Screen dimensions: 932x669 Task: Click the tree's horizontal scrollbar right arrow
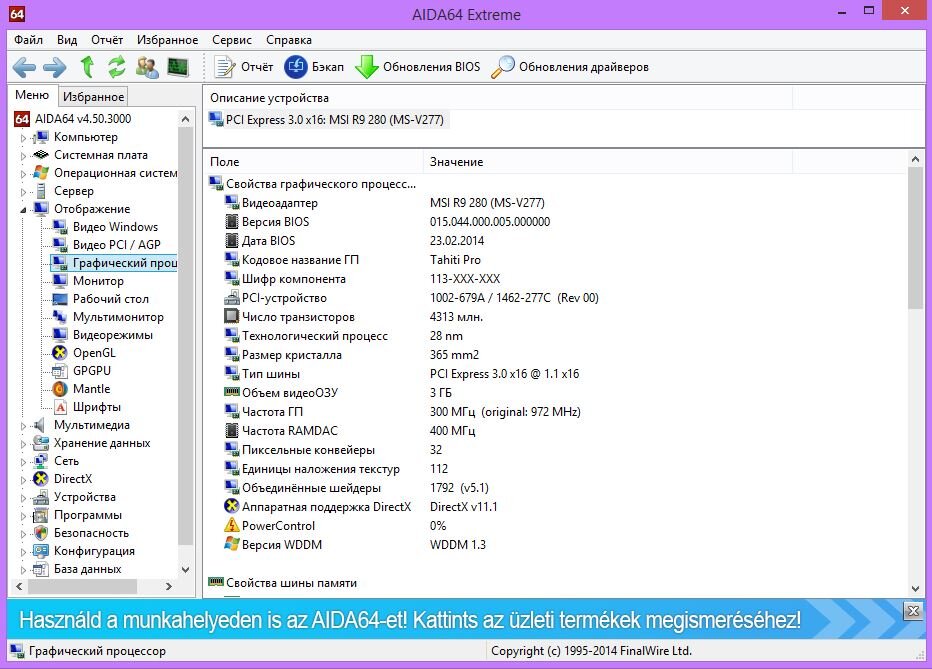pos(169,586)
